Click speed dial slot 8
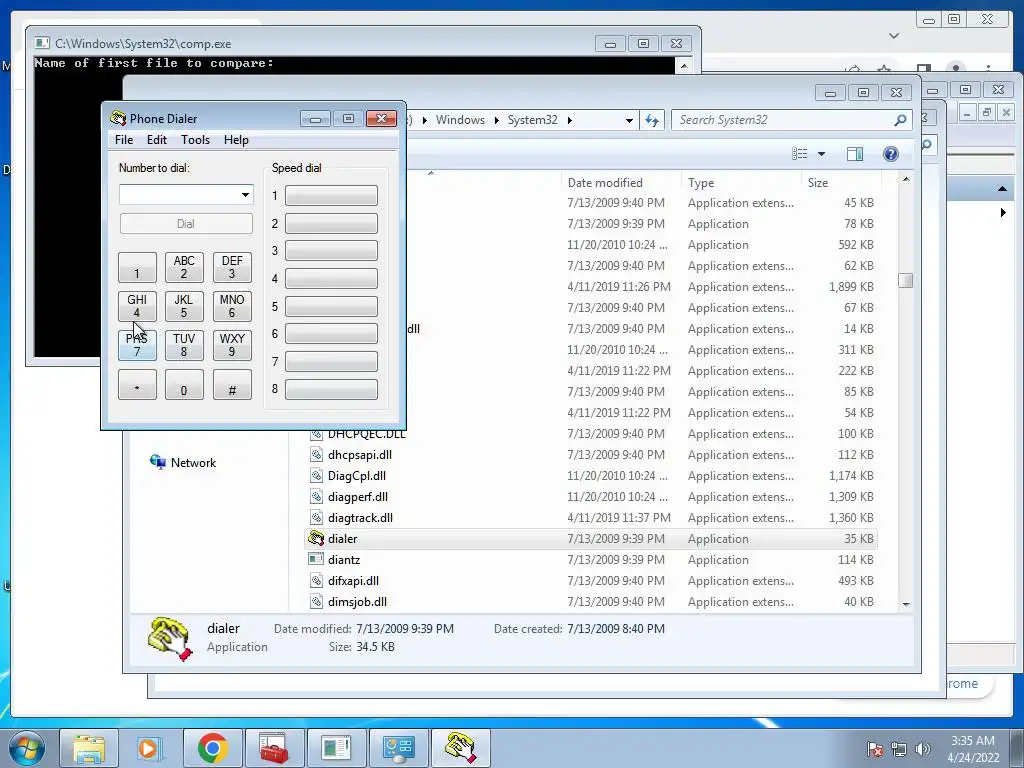Screen dimensions: 1024x768 pyautogui.click(x=331, y=389)
